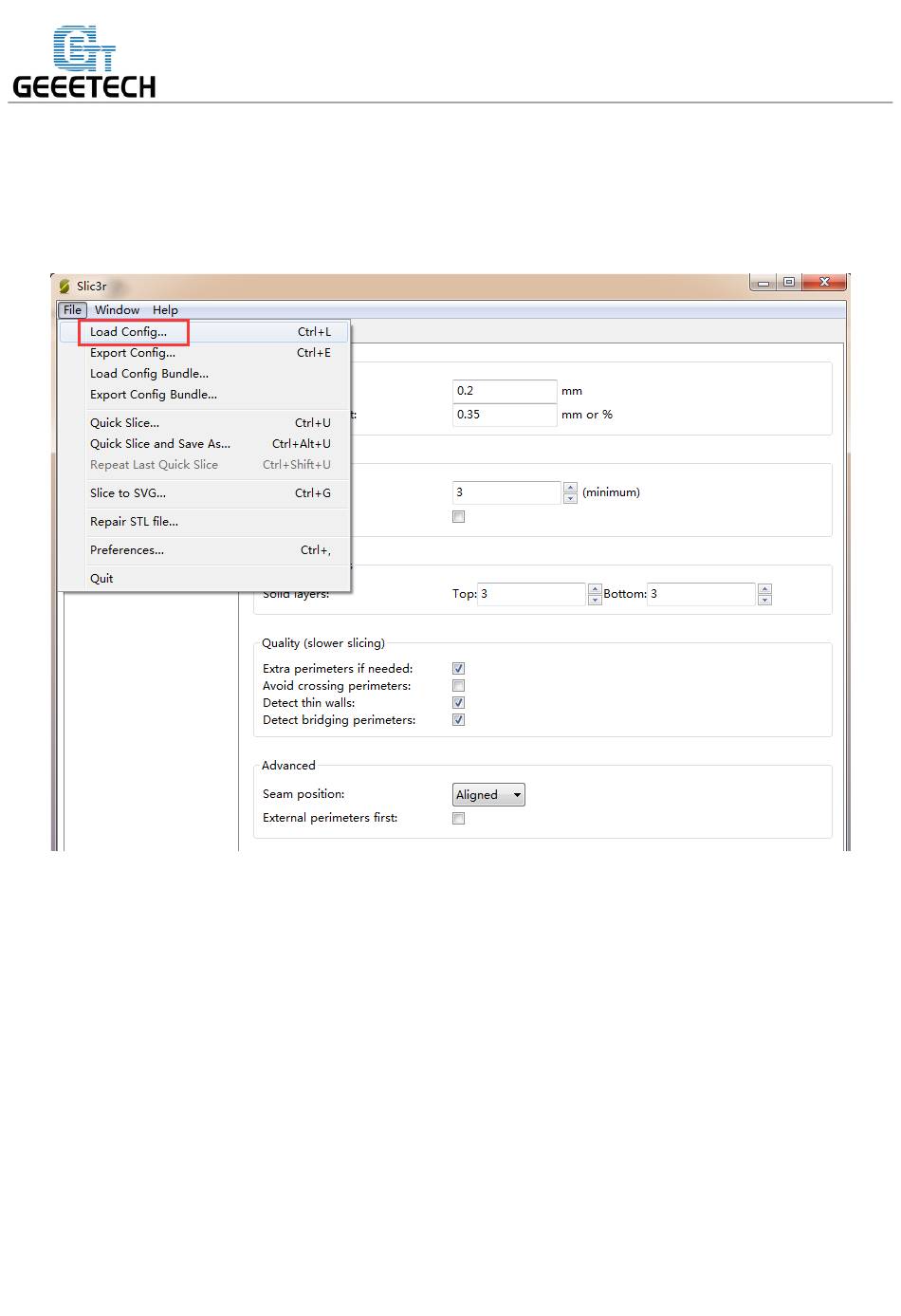Screen dimensions: 901x1316
Task: Click the Seam position: label
Action: tap(303, 794)
